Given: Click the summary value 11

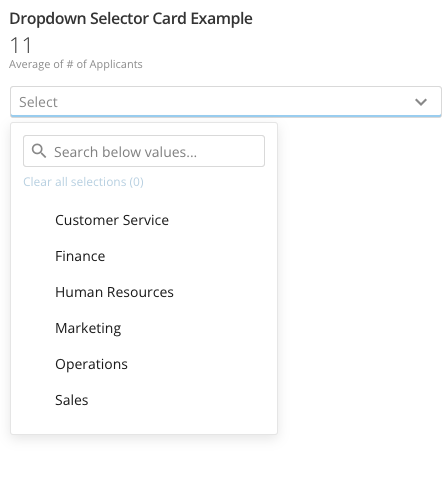Looking at the screenshot, I should pos(21,45).
